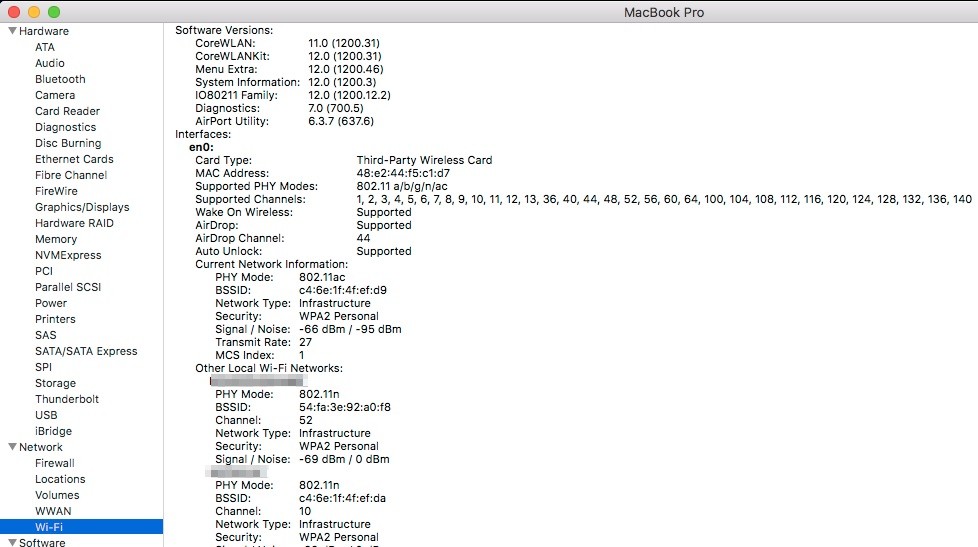This screenshot has height=547, width=978.
Task: Select Audio in the sidebar
Action: pos(50,63)
